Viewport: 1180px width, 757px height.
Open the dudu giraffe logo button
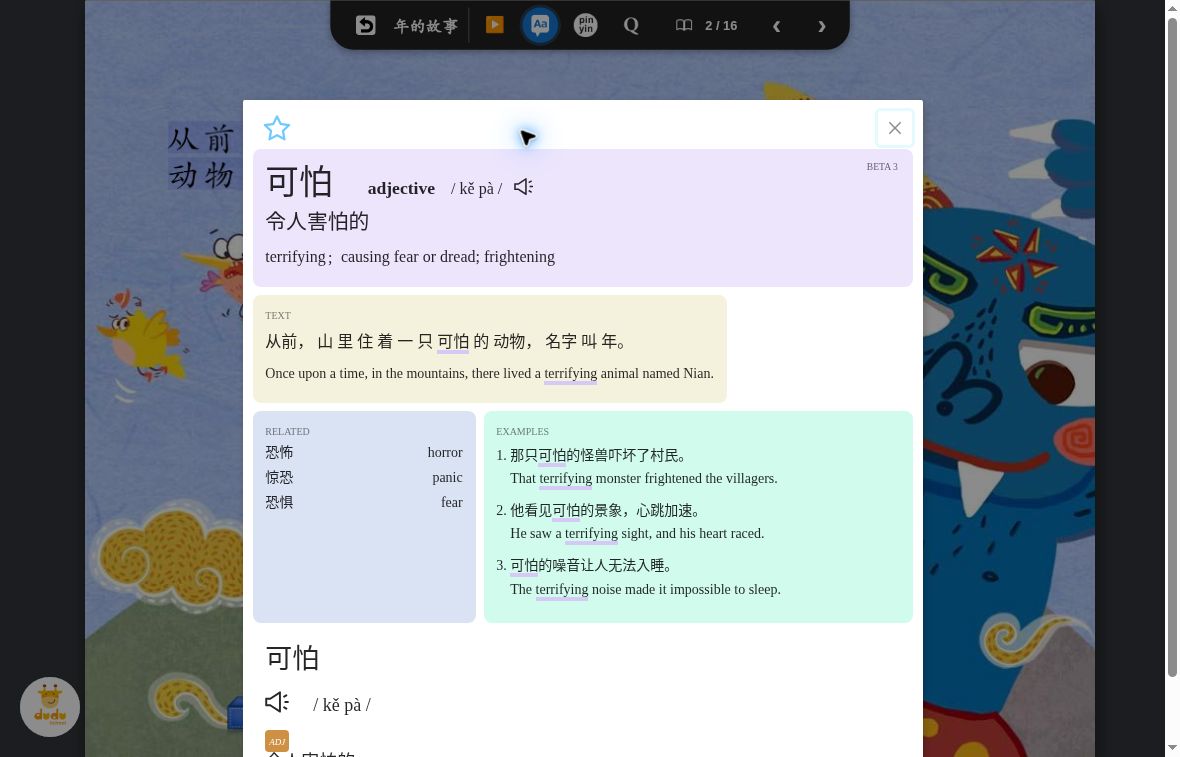(x=50, y=707)
